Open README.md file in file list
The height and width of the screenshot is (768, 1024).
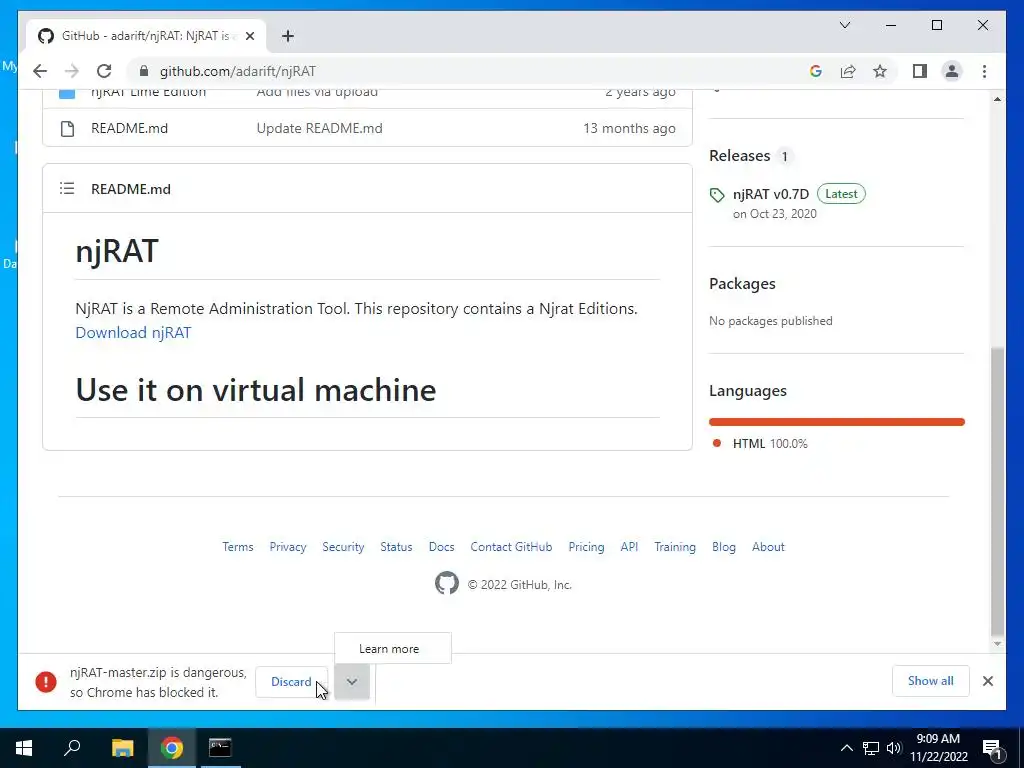[x=129, y=129]
